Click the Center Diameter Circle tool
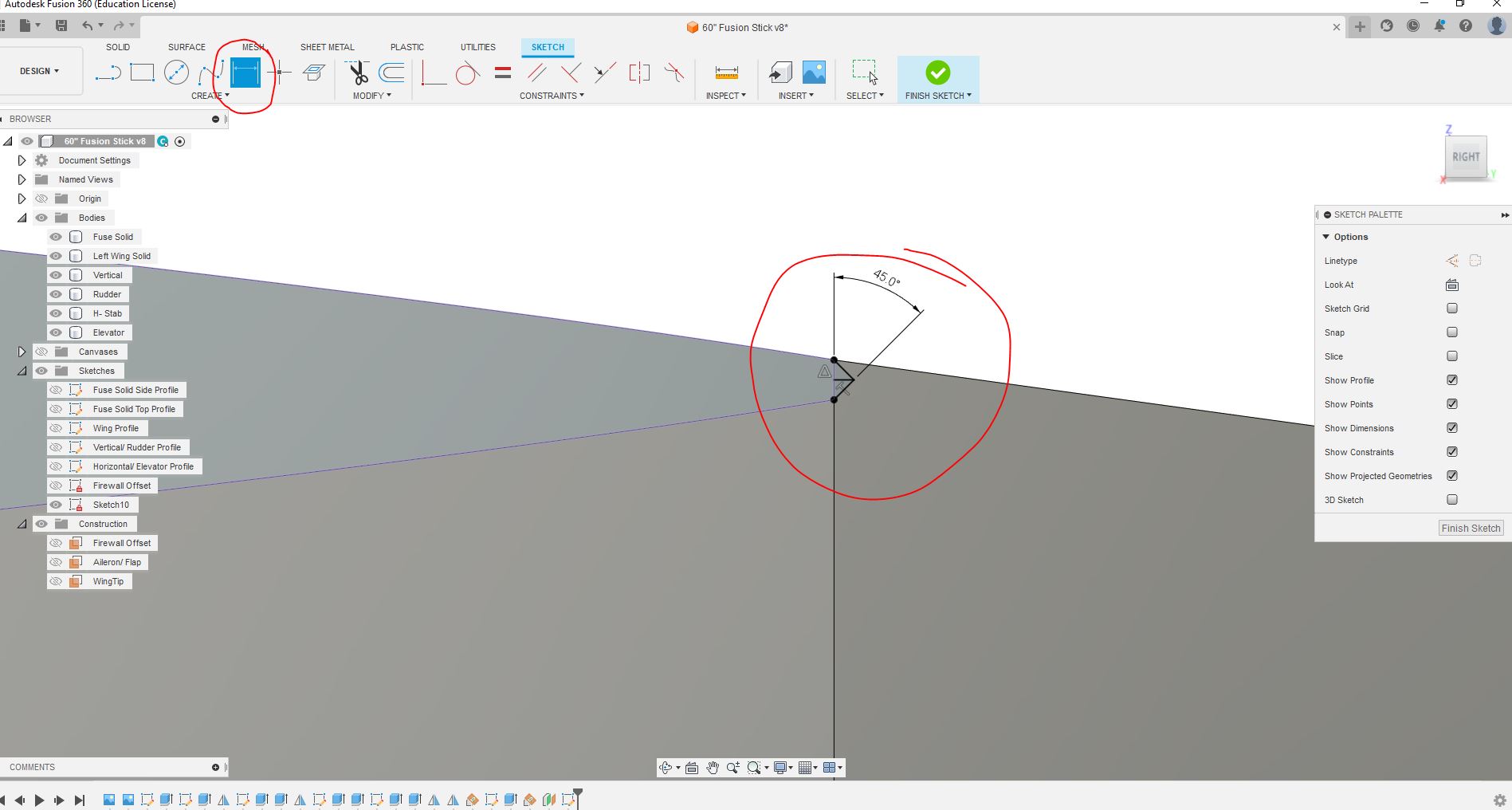This screenshot has width=1512, height=810. (x=176, y=73)
